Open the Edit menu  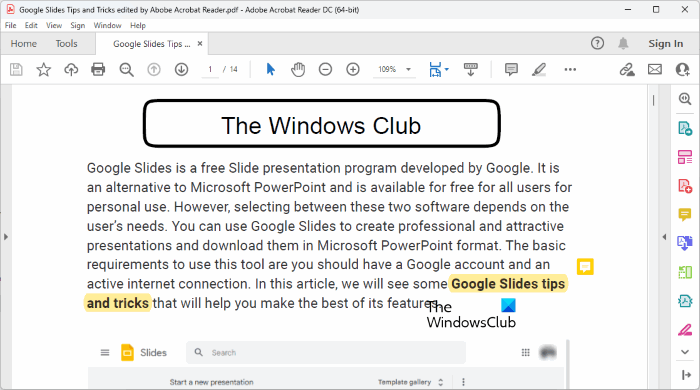(31, 25)
